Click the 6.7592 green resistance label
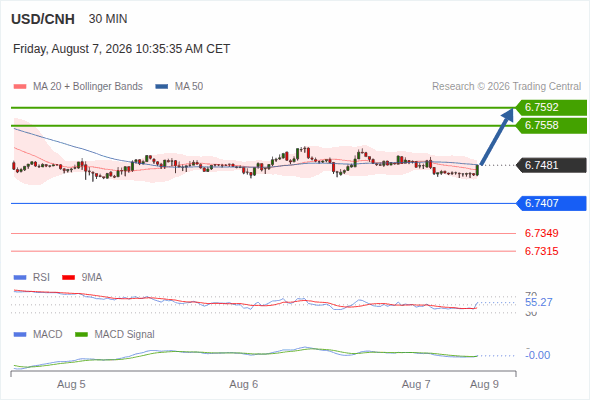 [x=551, y=108]
